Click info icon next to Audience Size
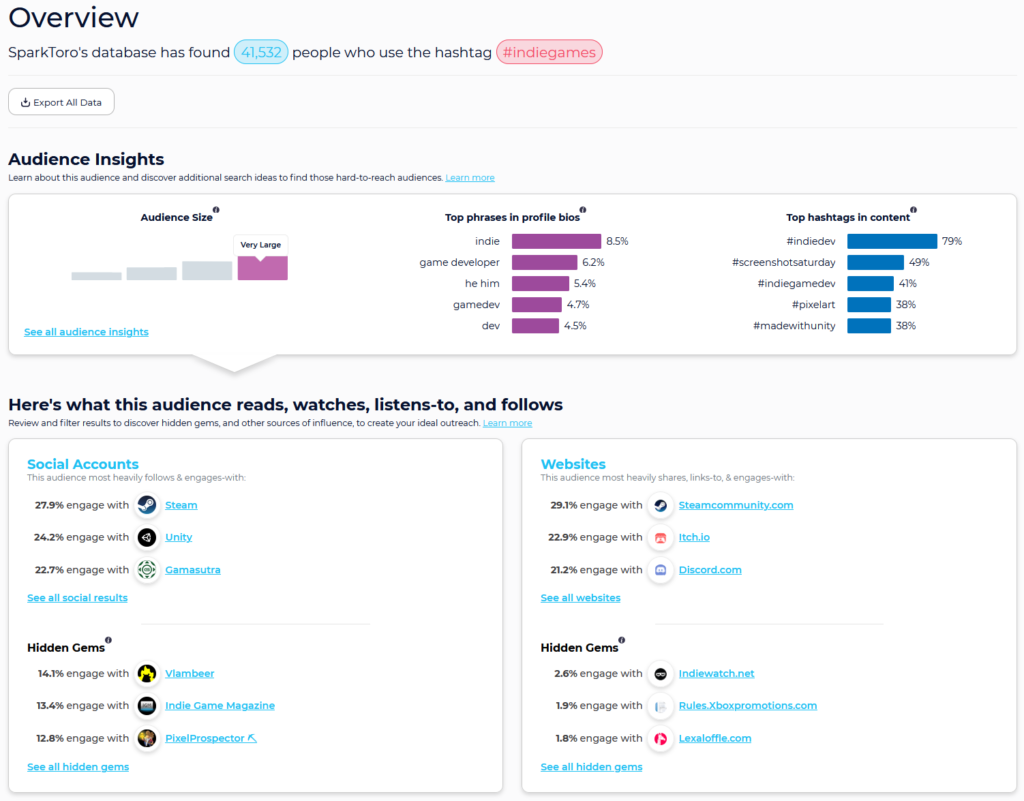The width and height of the screenshot is (1024, 801). coord(216,210)
